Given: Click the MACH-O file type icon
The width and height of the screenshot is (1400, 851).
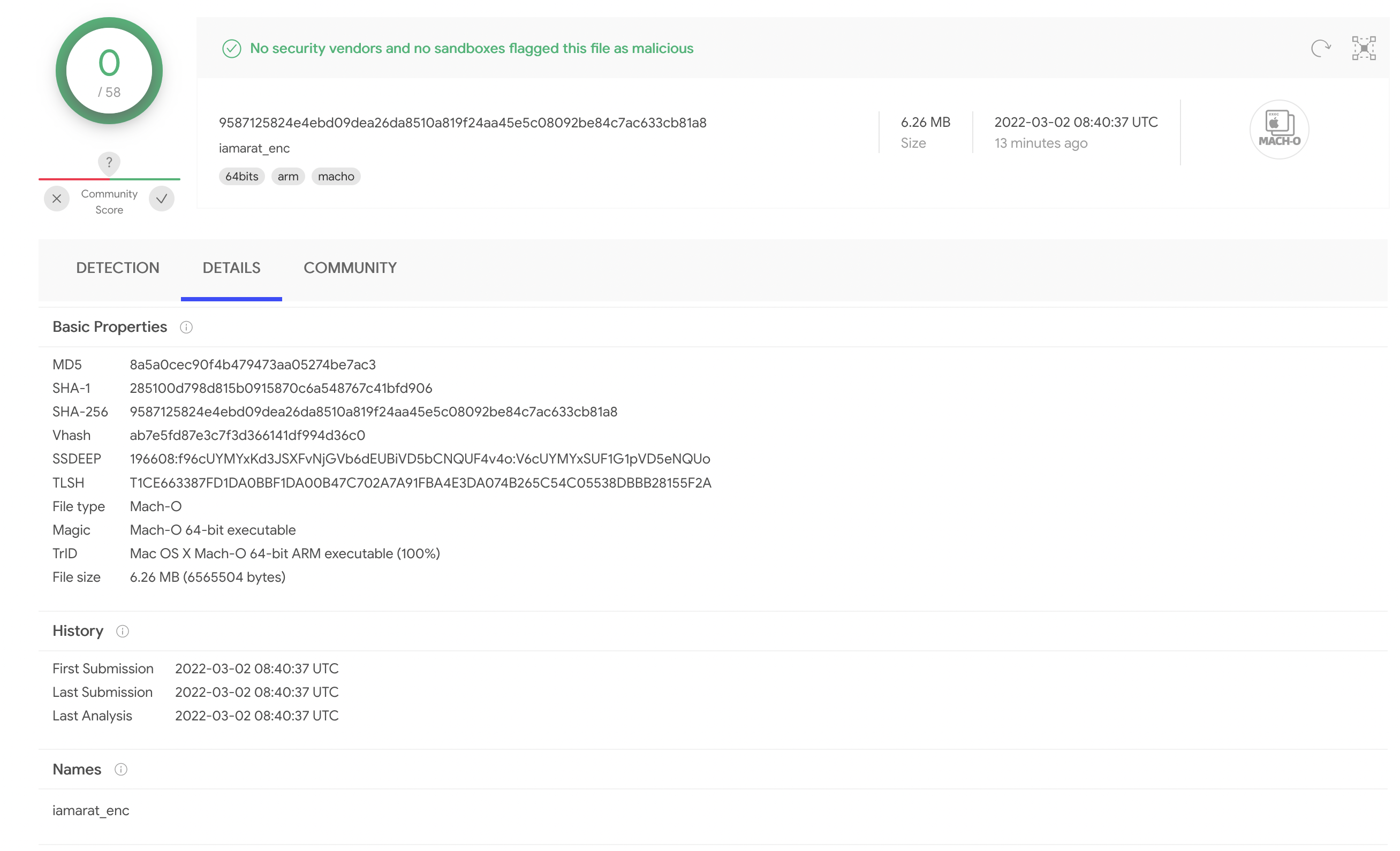Looking at the screenshot, I should (1279, 130).
